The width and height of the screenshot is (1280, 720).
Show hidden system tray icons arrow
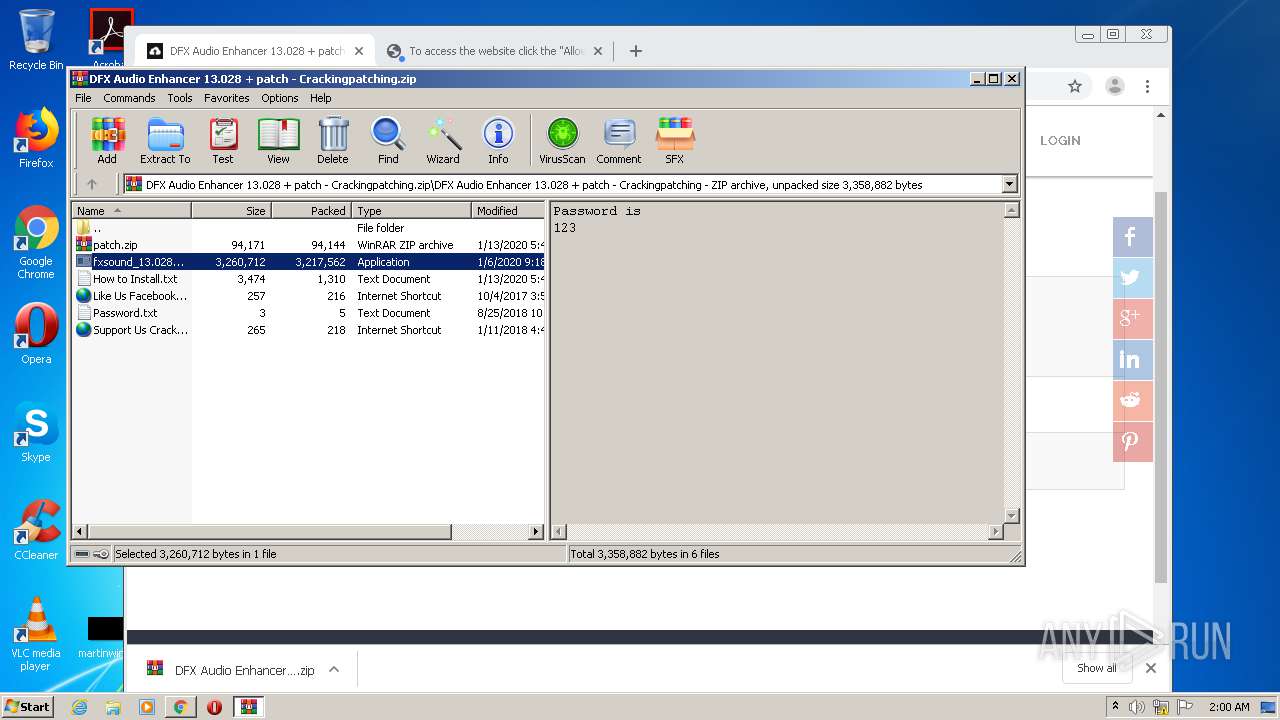click(x=1115, y=707)
